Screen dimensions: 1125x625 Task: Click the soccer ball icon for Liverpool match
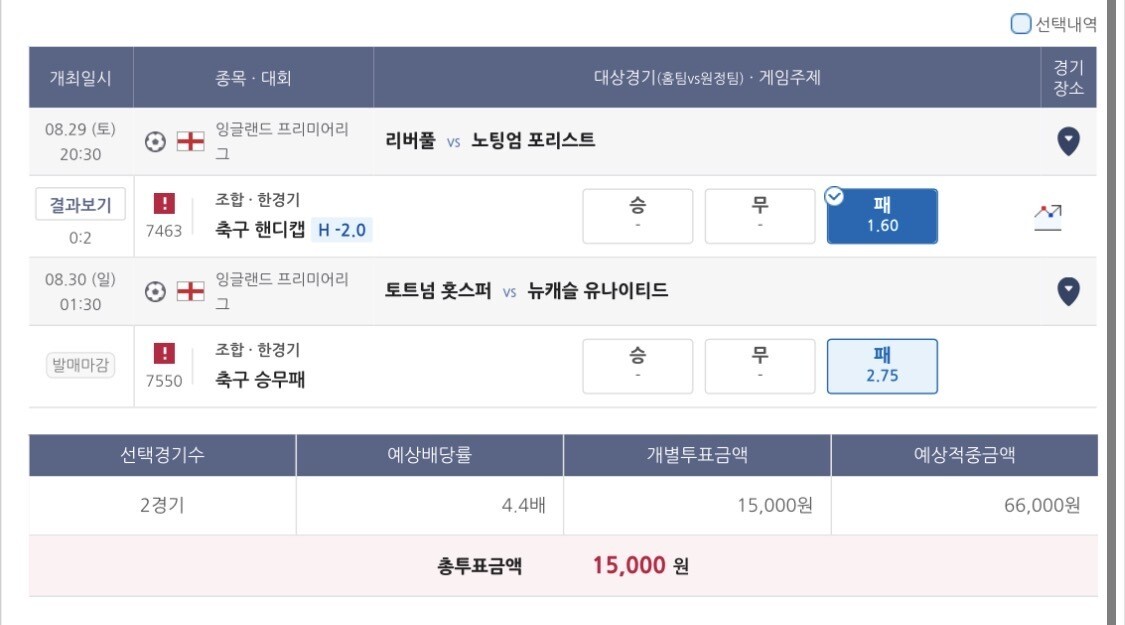pos(155,142)
